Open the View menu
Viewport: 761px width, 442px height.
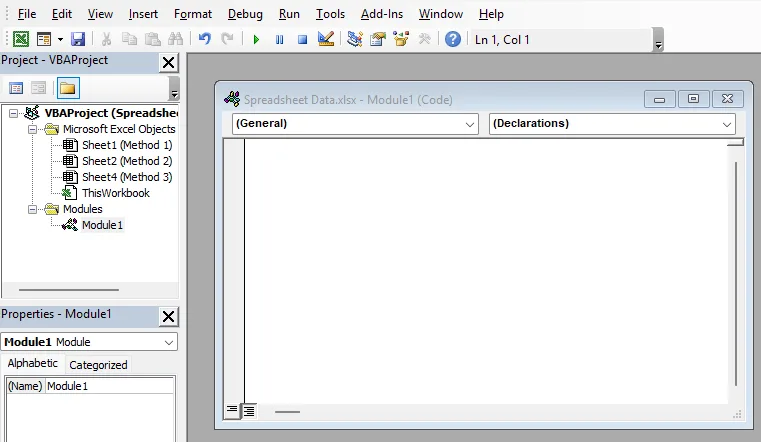coord(100,14)
